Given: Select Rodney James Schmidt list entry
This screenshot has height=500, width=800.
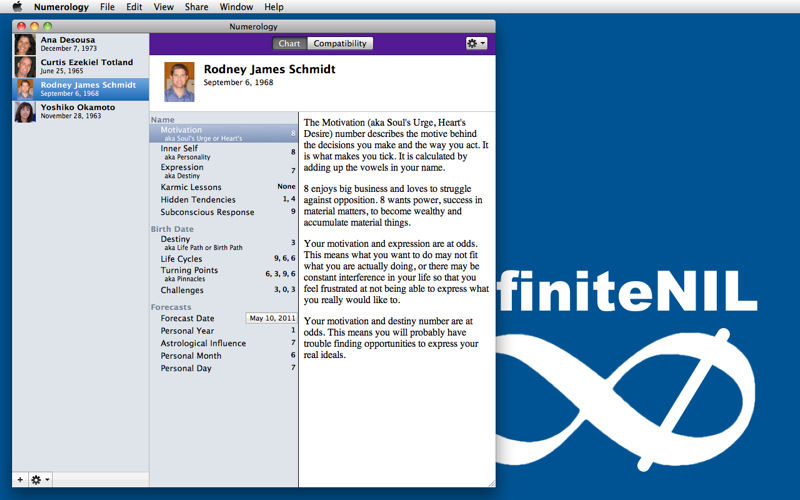Looking at the screenshot, I should pos(81,89).
